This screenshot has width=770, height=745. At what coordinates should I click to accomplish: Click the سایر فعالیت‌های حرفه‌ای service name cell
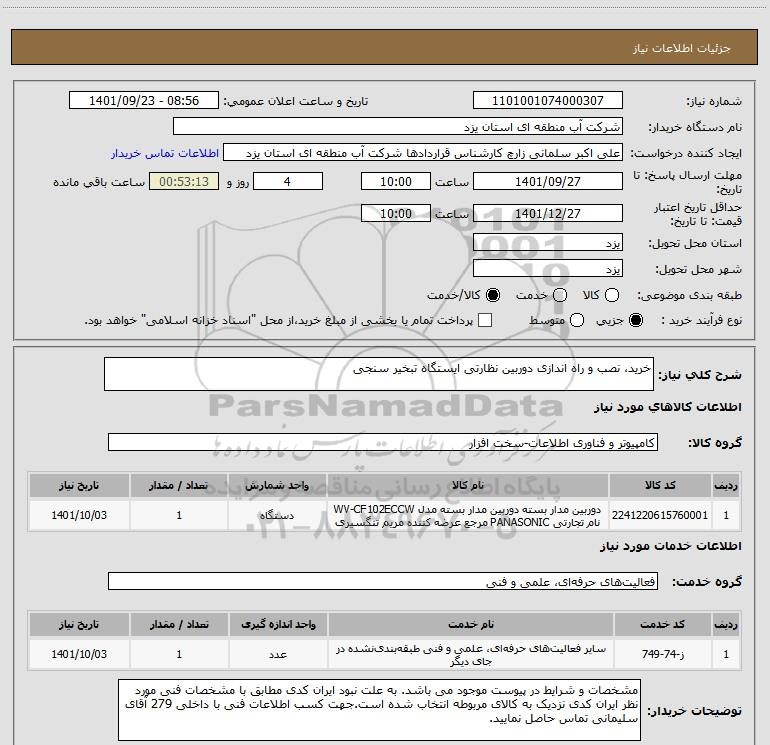pos(470,654)
